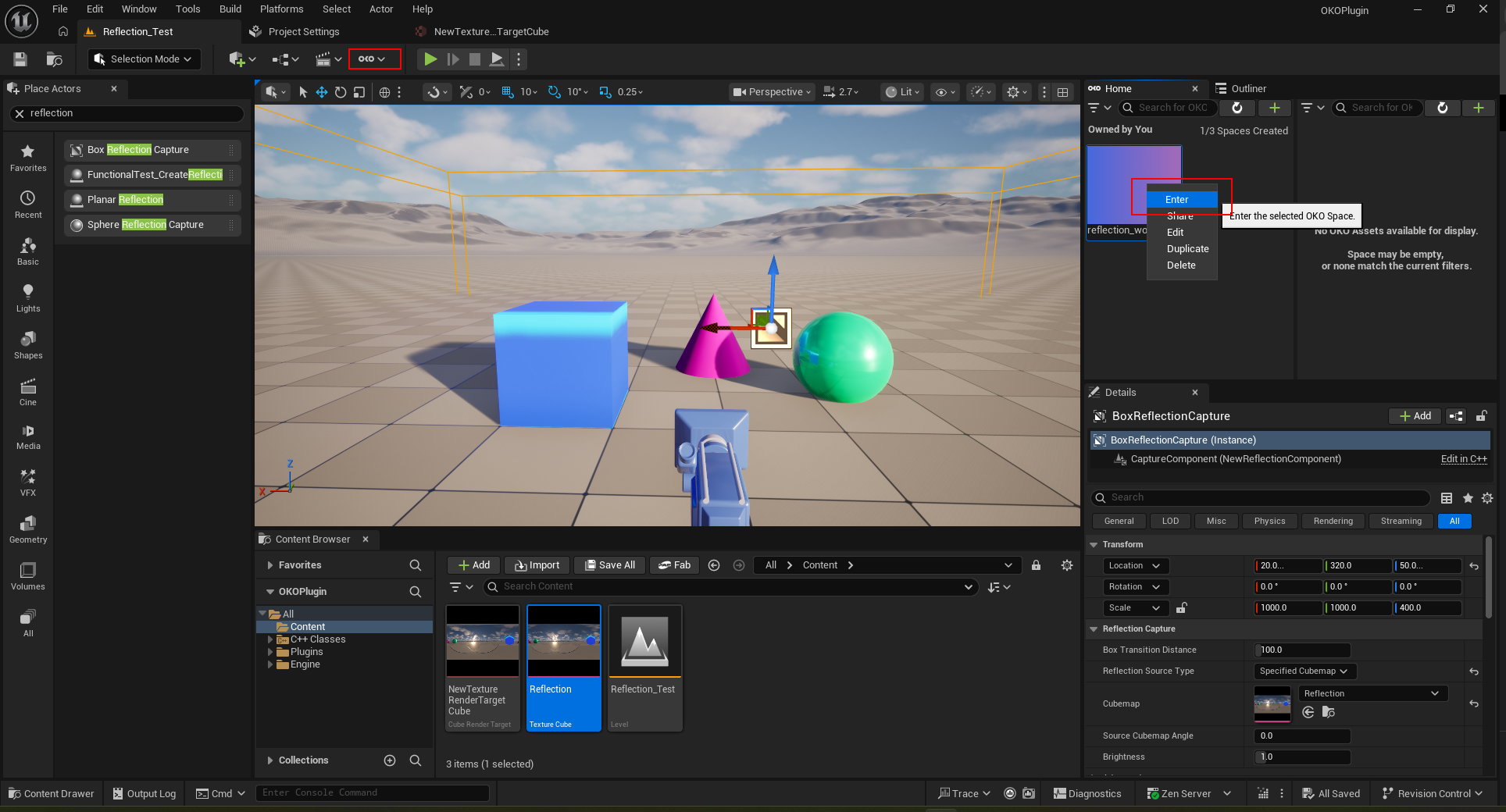Click the Stop simulation square button

click(x=474, y=59)
